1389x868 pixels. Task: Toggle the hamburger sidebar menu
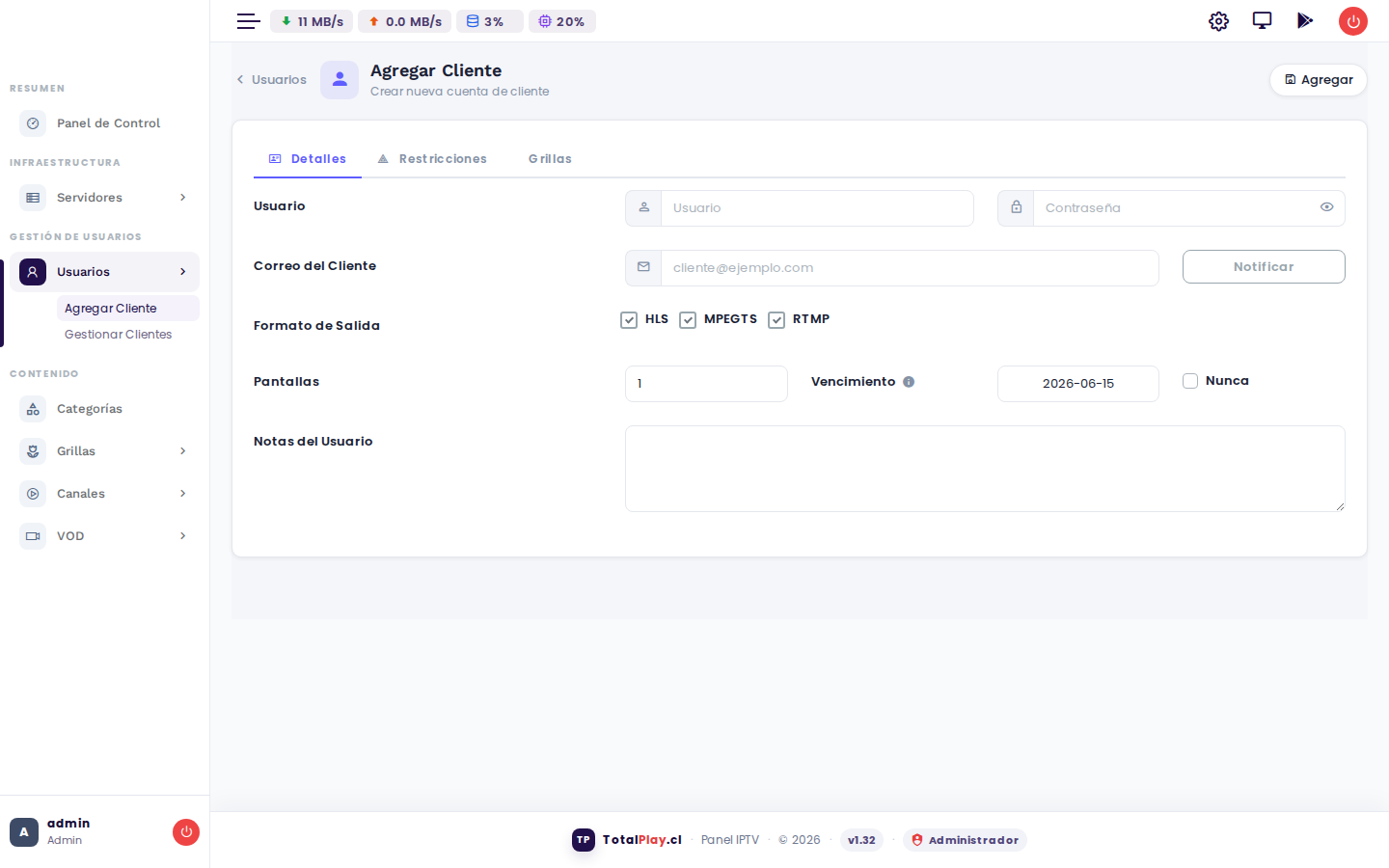(x=249, y=21)
